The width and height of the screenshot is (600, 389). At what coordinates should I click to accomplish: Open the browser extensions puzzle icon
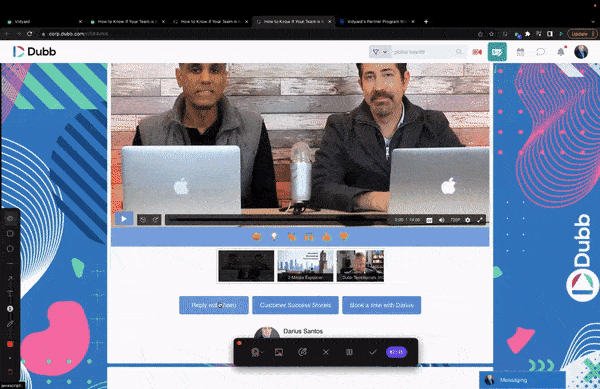pyautogui.click(x=527, y=34)
